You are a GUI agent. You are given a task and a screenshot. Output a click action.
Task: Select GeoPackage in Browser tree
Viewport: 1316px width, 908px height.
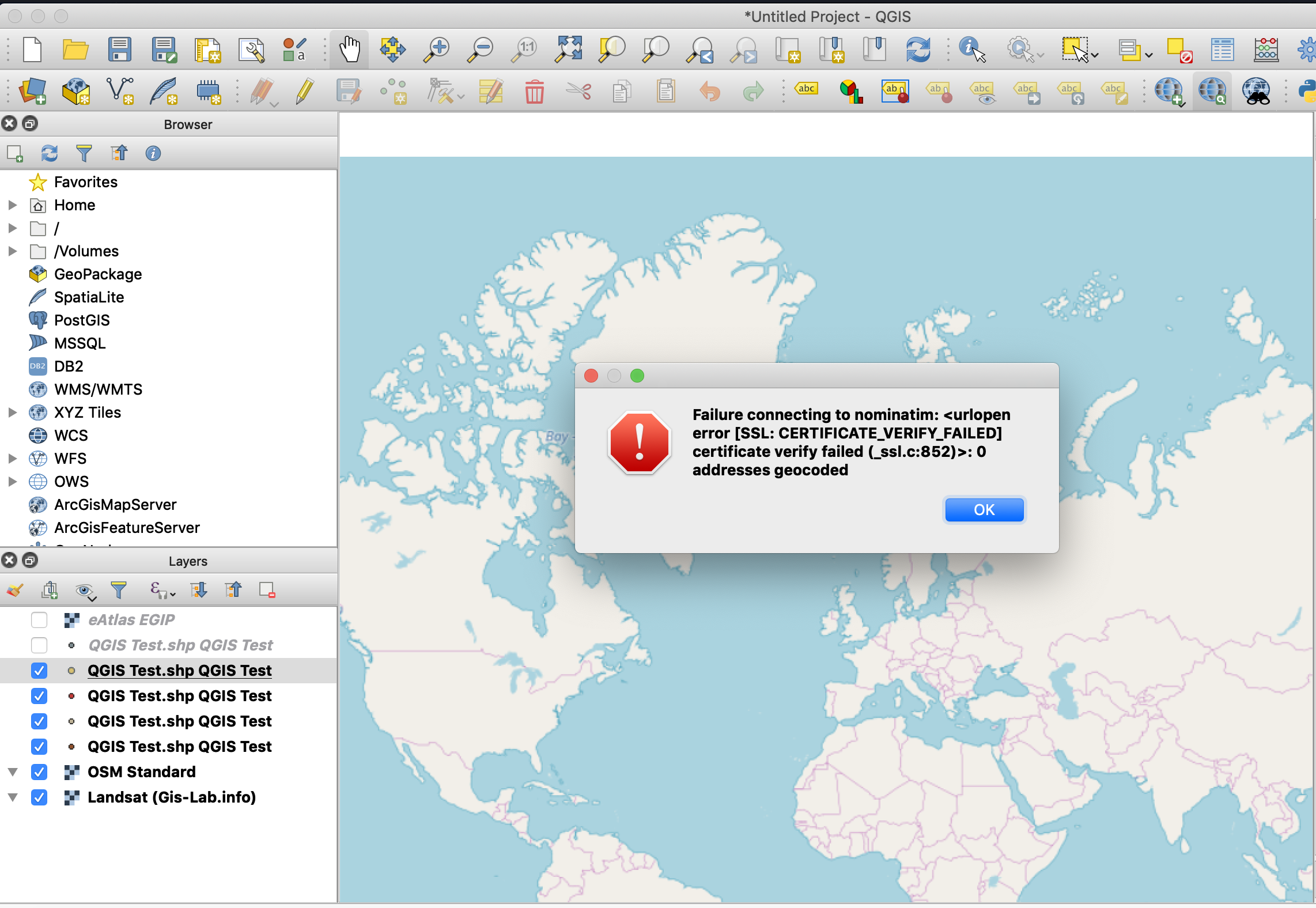(98, 274)
